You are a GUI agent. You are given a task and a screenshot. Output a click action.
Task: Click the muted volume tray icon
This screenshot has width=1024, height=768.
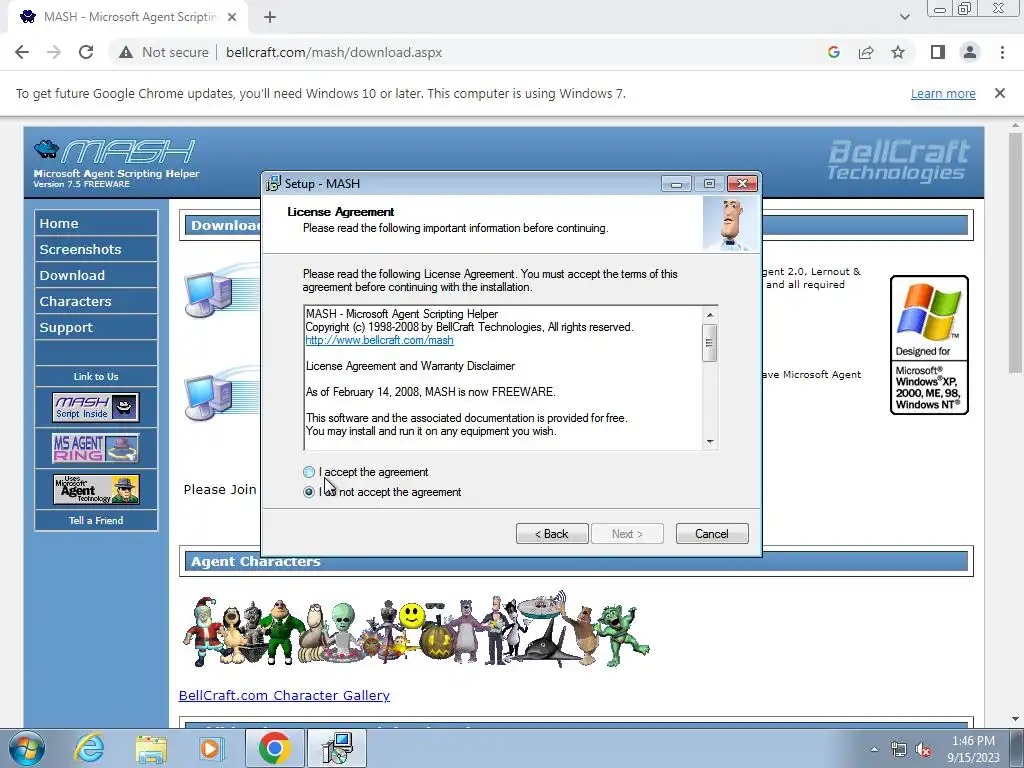[x=923, y=750]
